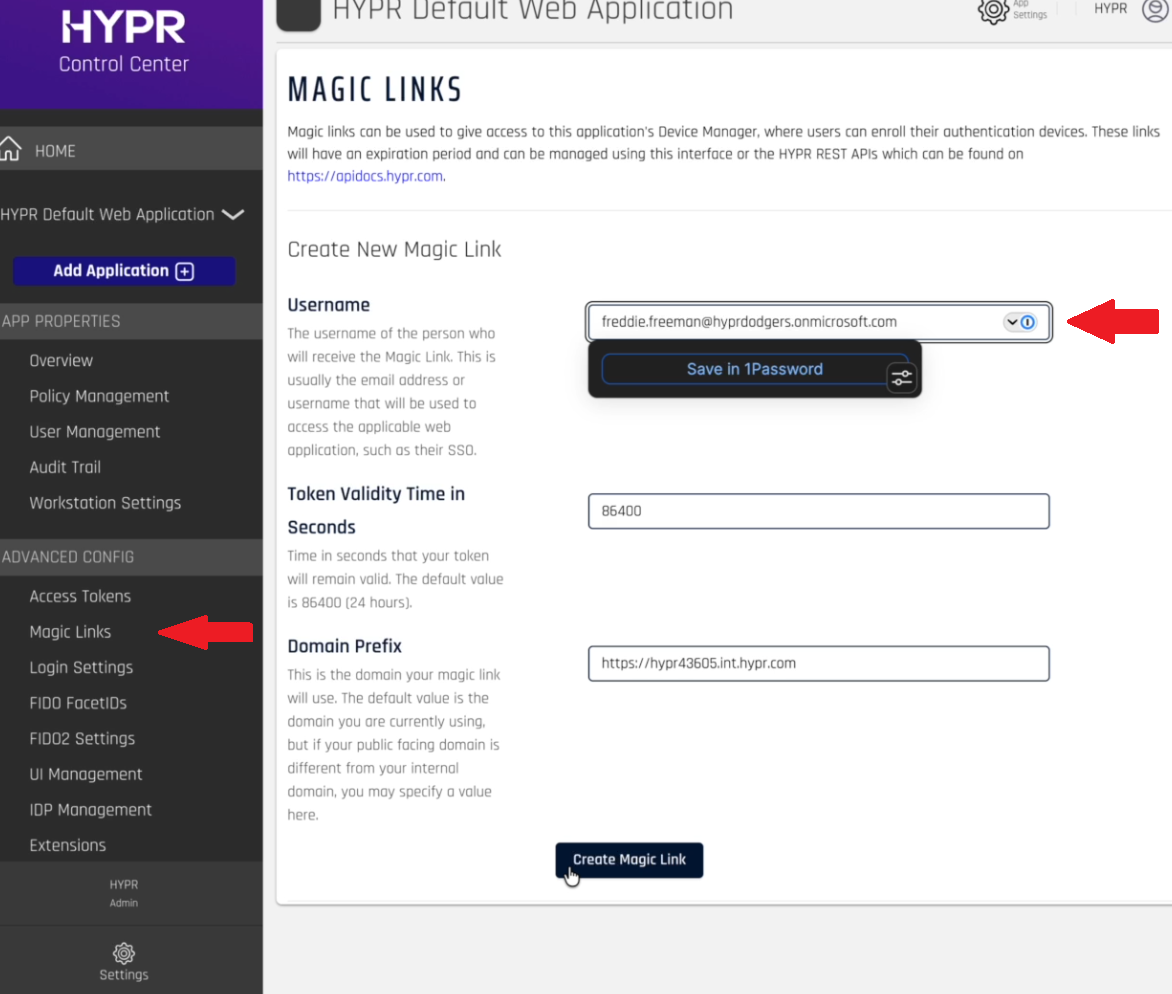The height and width of the screenshot is (994, 1172).
Task: Click the App Settings gear icon
Action: click(993, 11)
